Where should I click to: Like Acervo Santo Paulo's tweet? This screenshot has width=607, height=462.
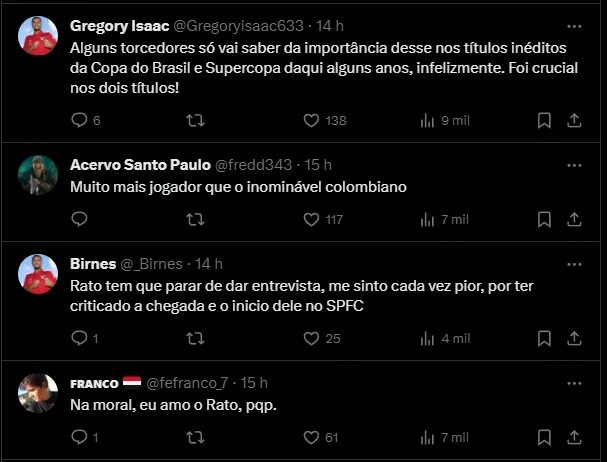[x=311, y=219]
